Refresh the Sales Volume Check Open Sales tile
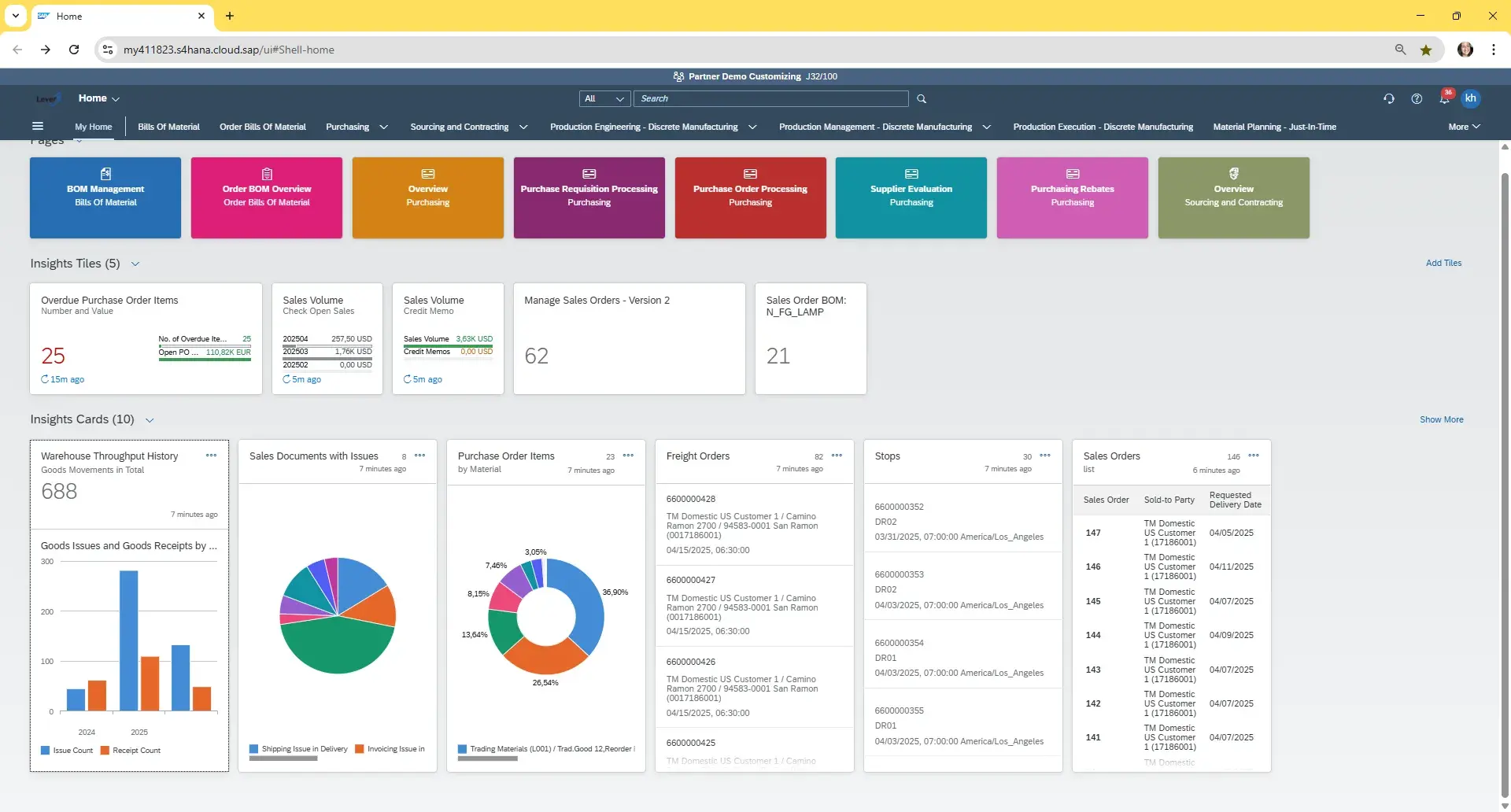This screenshot has width=1511, height=812. pos(286,379)
